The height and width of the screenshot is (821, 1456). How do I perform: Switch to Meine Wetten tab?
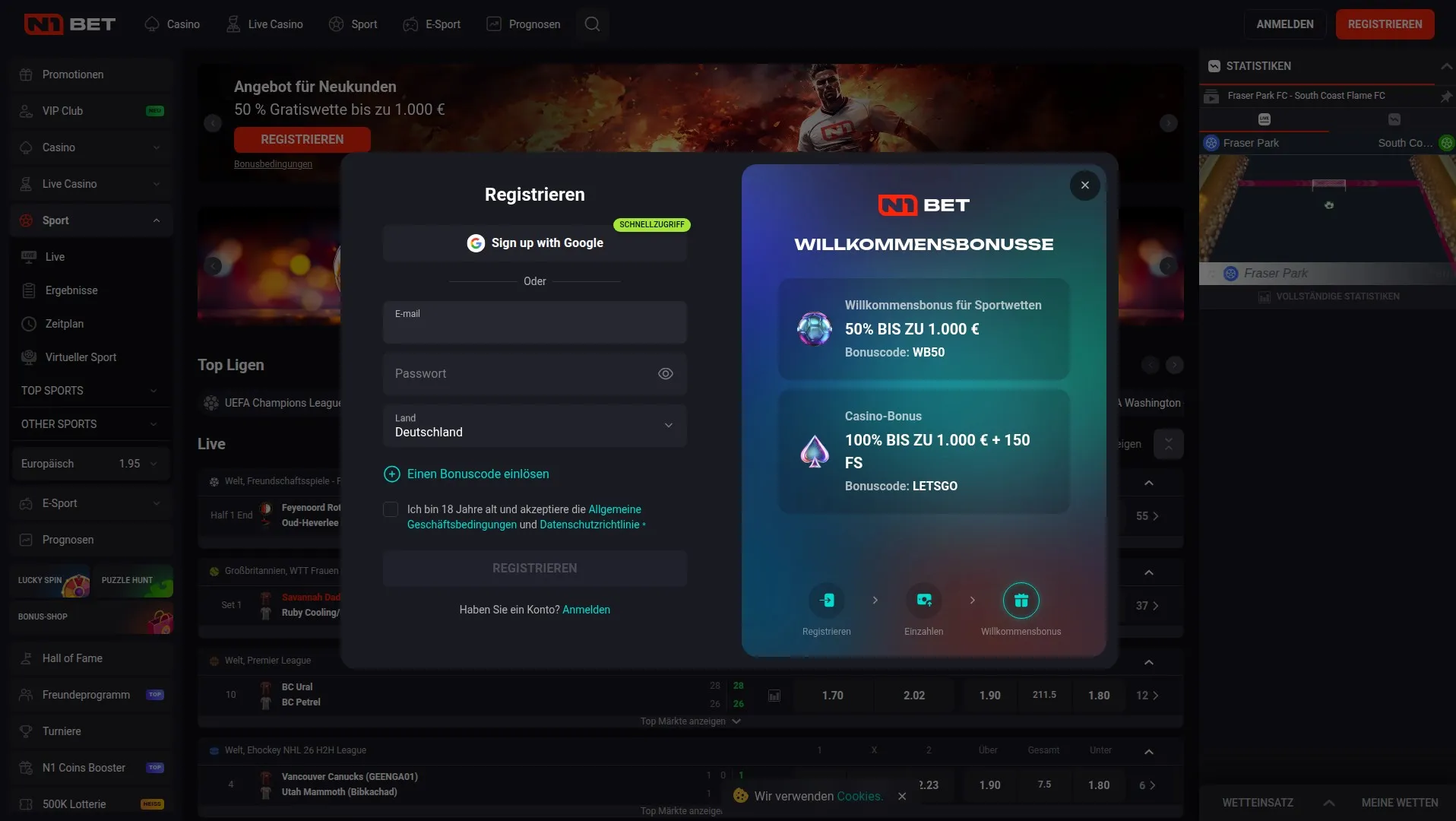pos(1400,803)
